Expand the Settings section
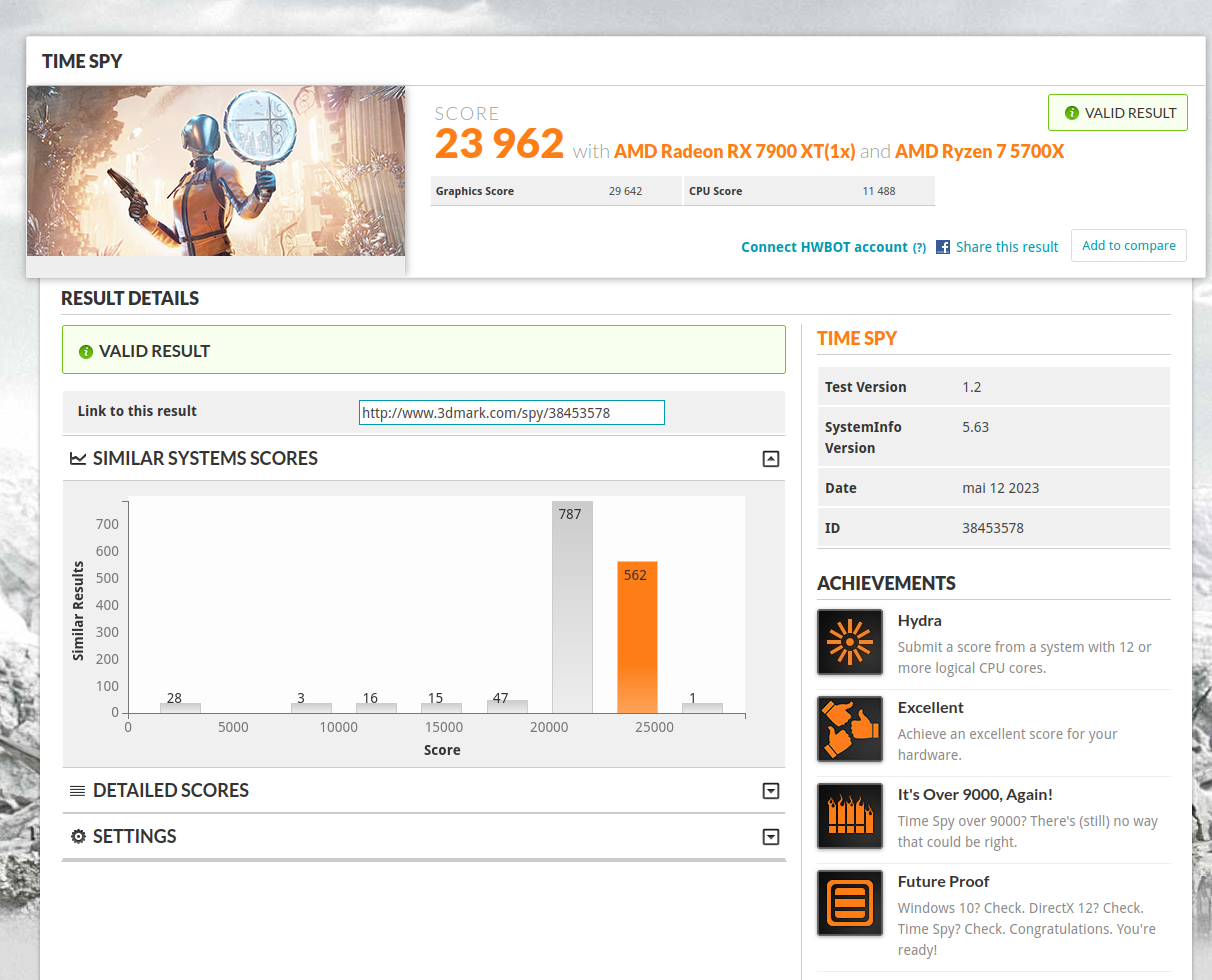1212x980 pixels. (x=770, y=837)
